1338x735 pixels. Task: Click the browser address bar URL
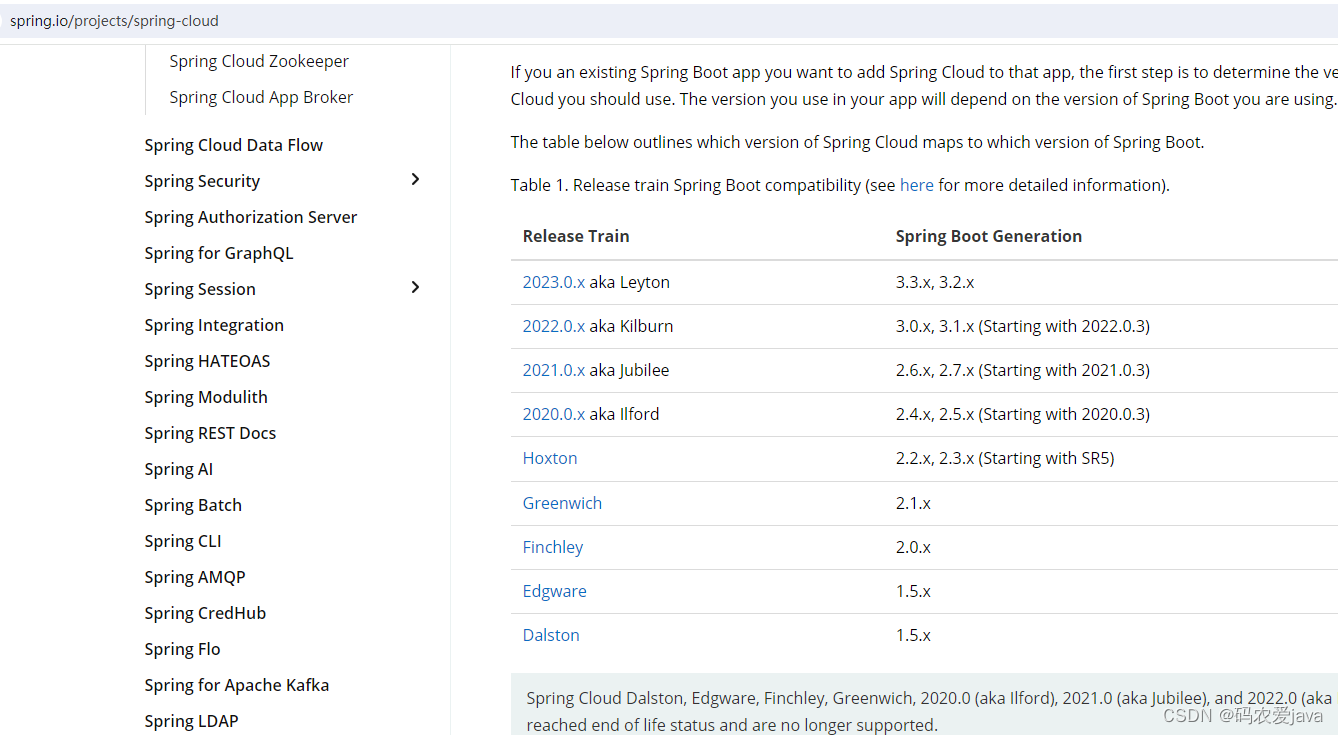[114, 21]
